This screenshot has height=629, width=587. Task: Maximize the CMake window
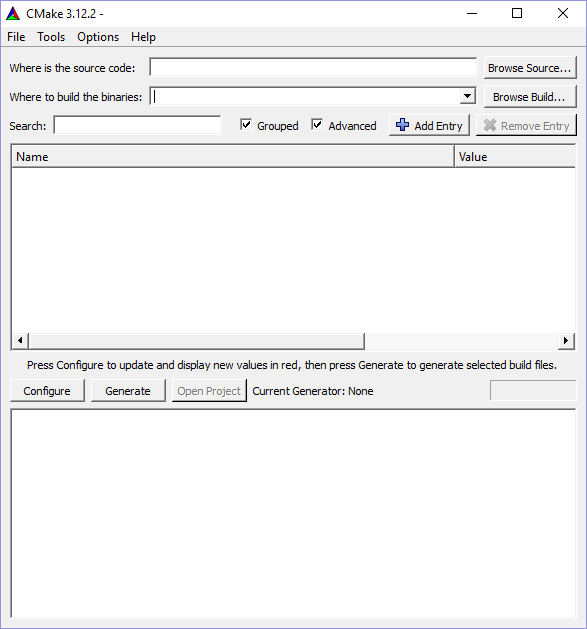[x=517, y=14]
